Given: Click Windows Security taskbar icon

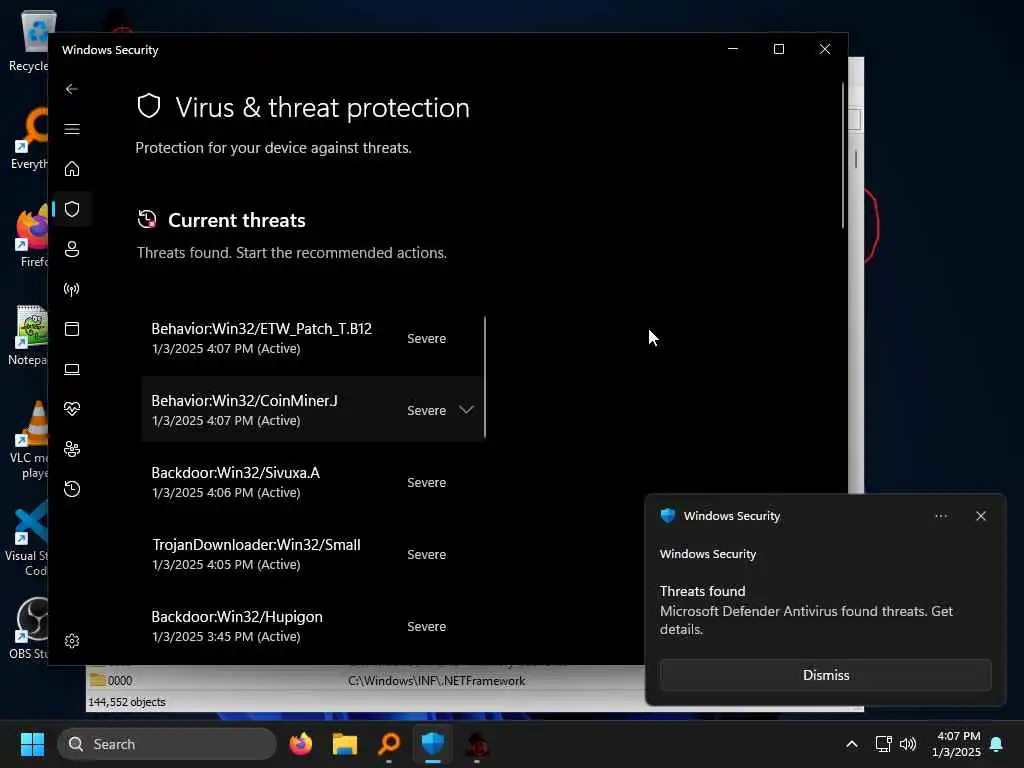Looking at the screenshot, I should point(432,744).
